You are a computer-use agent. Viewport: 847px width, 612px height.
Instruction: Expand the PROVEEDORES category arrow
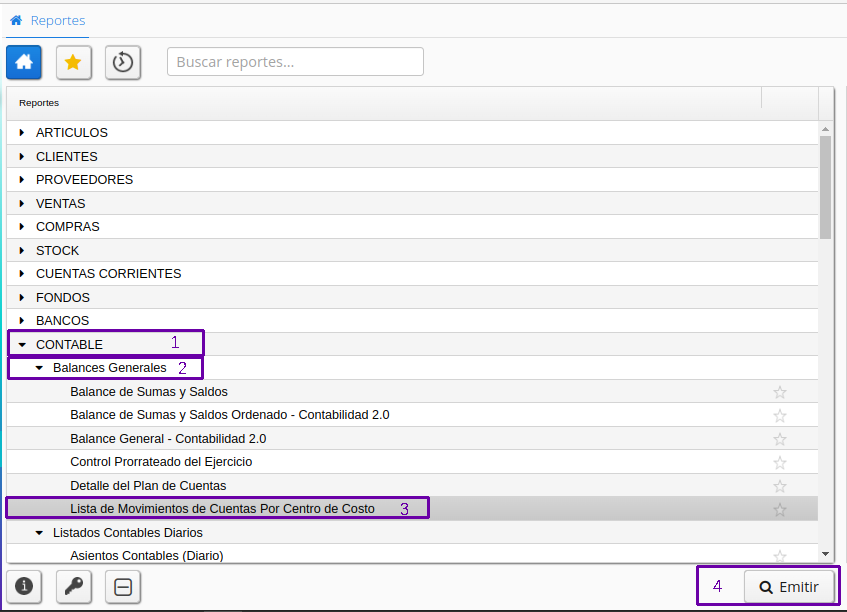point(22,179)
